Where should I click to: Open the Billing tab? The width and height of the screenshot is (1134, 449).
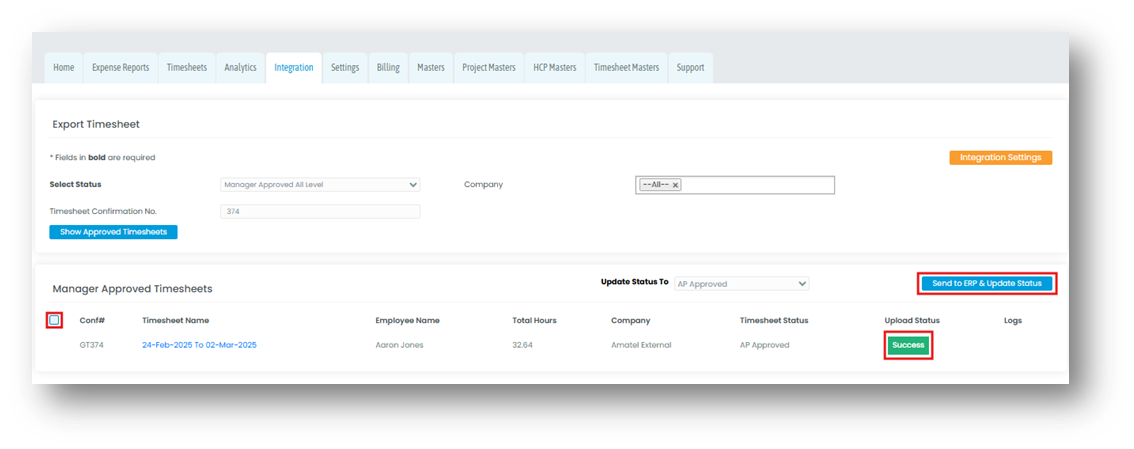[388, 68]
